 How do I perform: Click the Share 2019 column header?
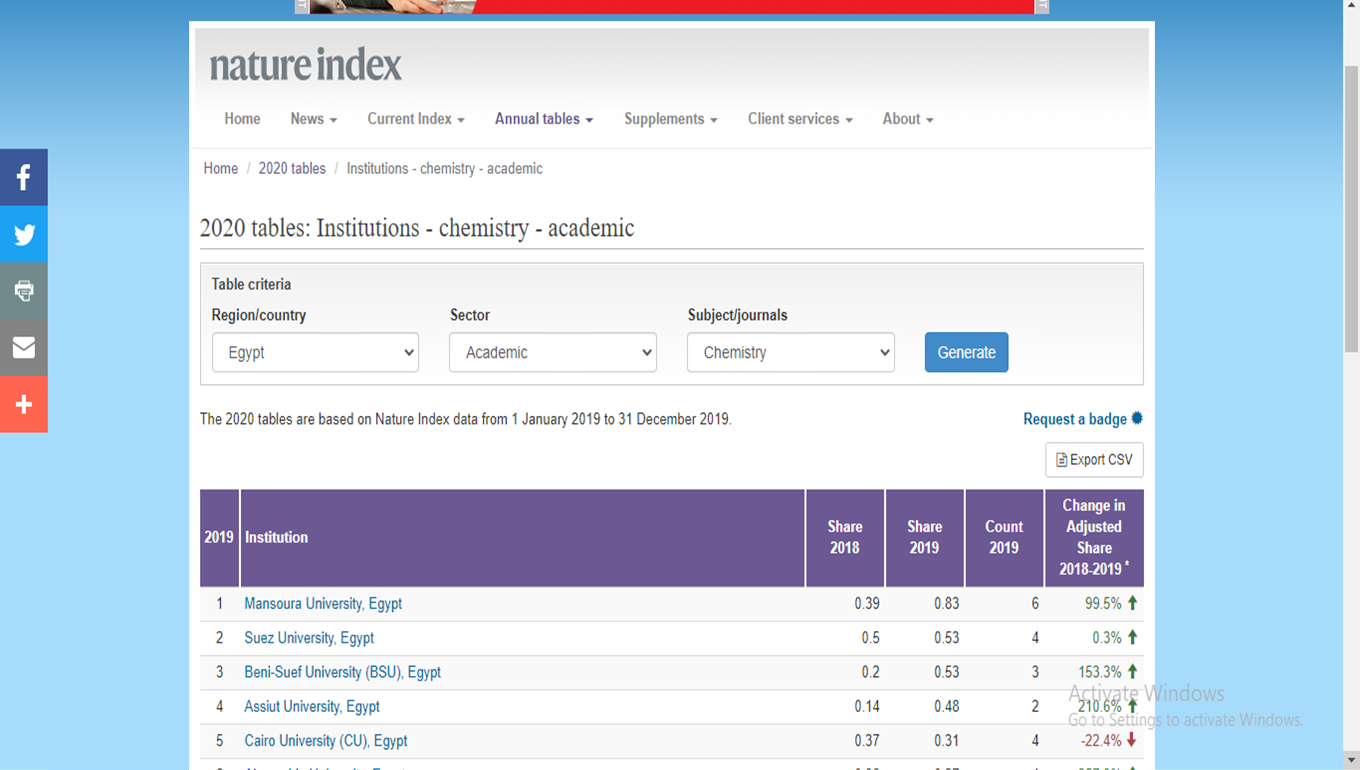coord(925,538)
